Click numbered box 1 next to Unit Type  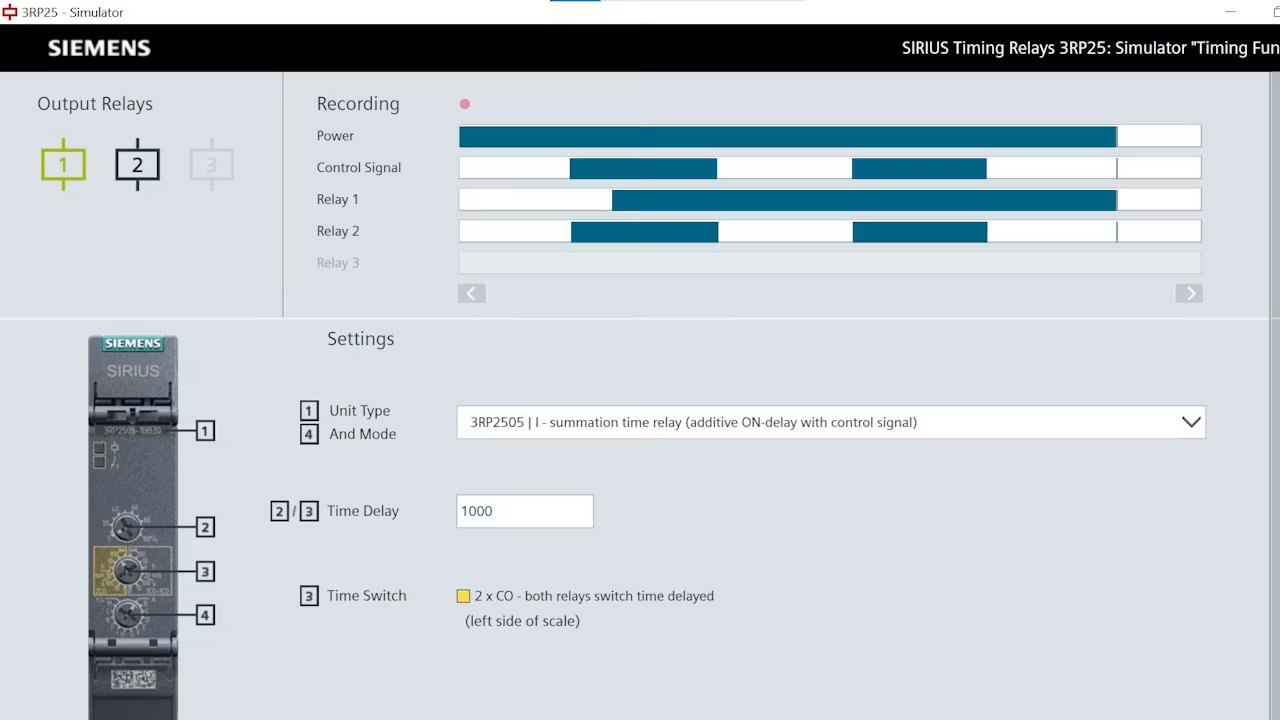coord(309,411)
